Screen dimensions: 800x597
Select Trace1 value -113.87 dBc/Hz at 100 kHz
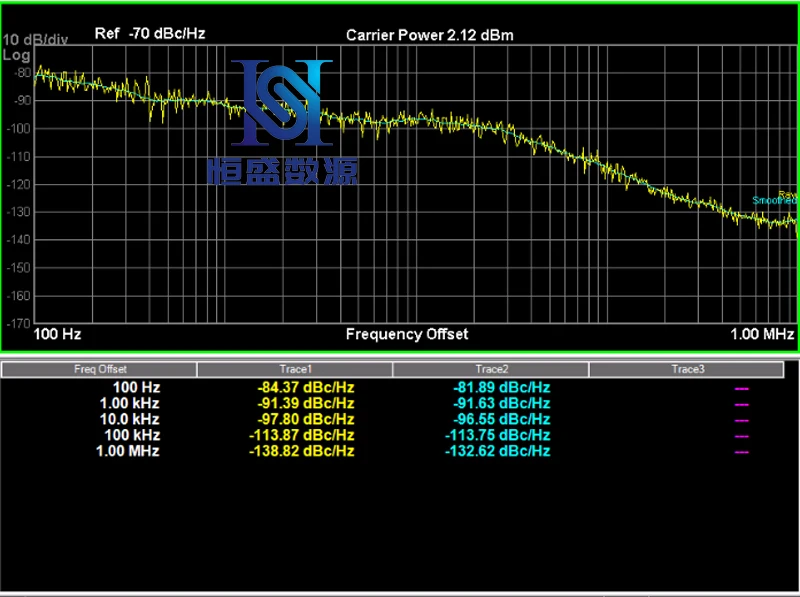pyautogui.click(x=301, y=435)
